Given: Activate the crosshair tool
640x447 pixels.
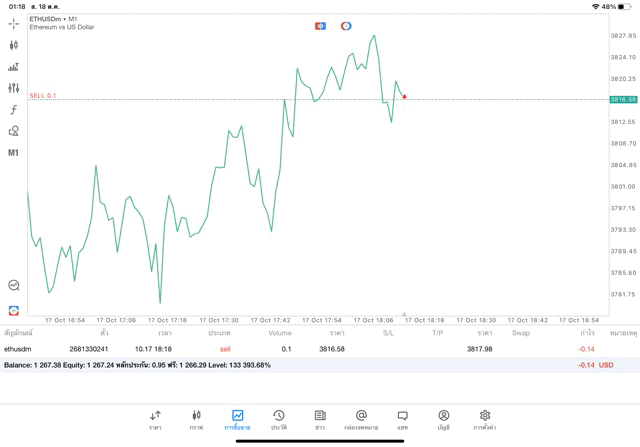Looking at the screenshot, I should tap(13, 23).
